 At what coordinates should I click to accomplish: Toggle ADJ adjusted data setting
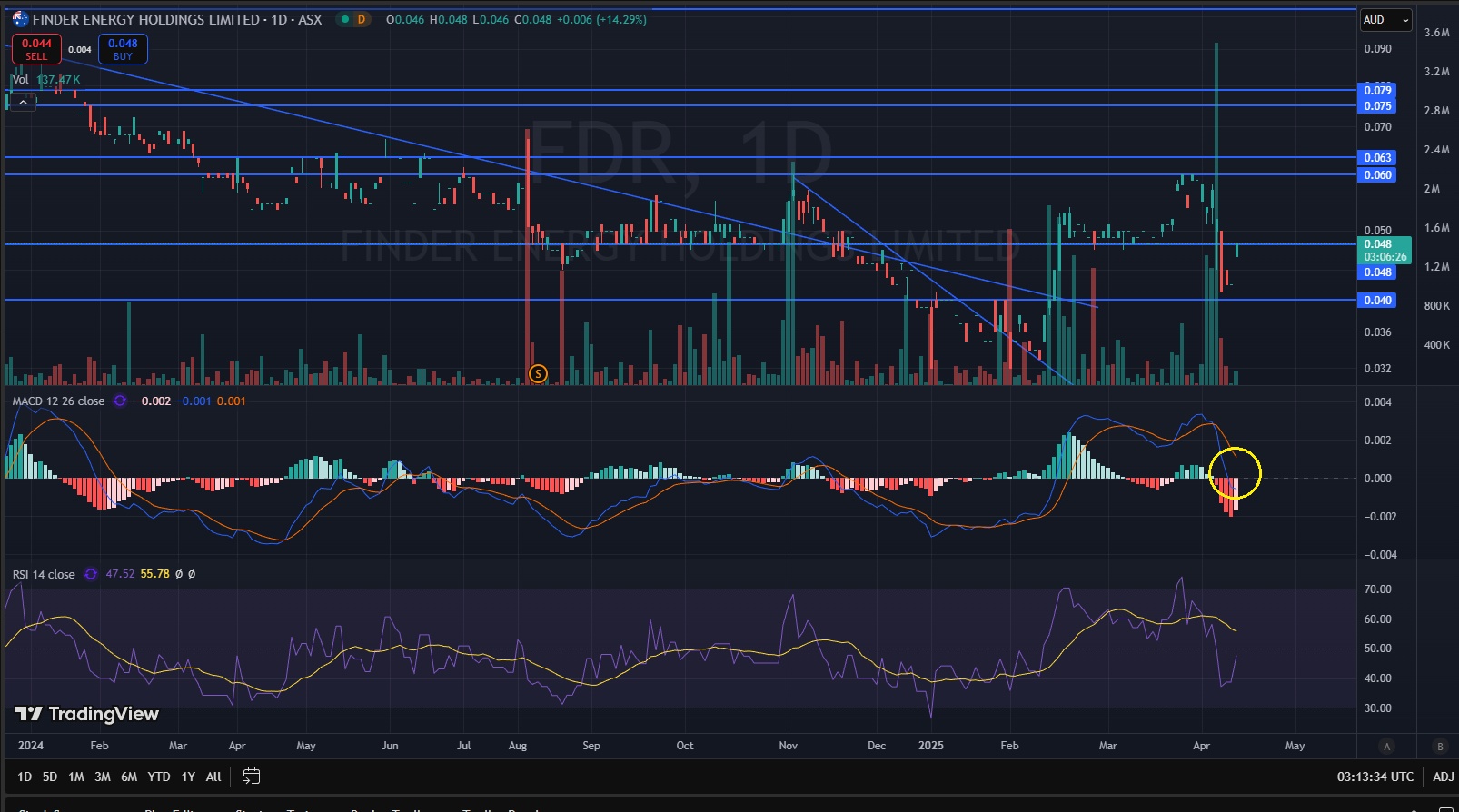[1443, 777]
